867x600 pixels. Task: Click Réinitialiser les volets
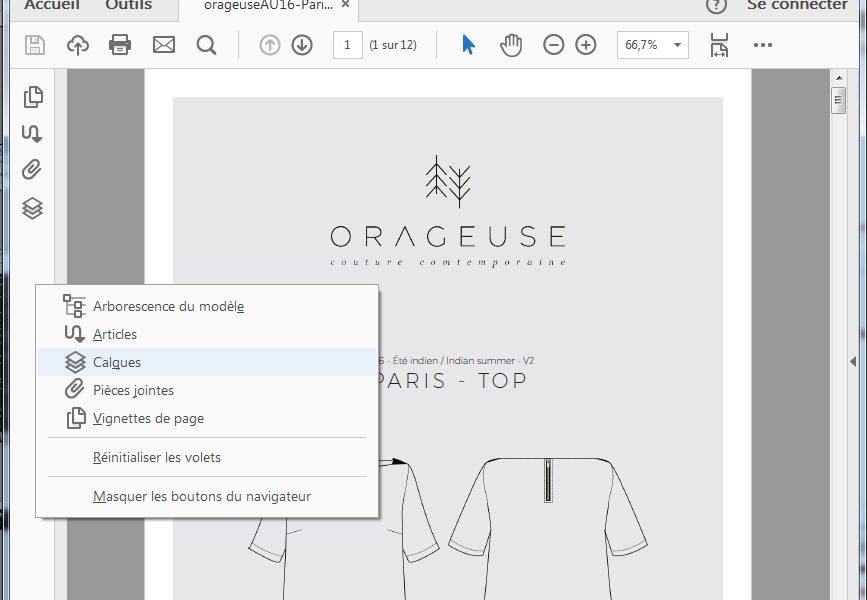(207, 457)
